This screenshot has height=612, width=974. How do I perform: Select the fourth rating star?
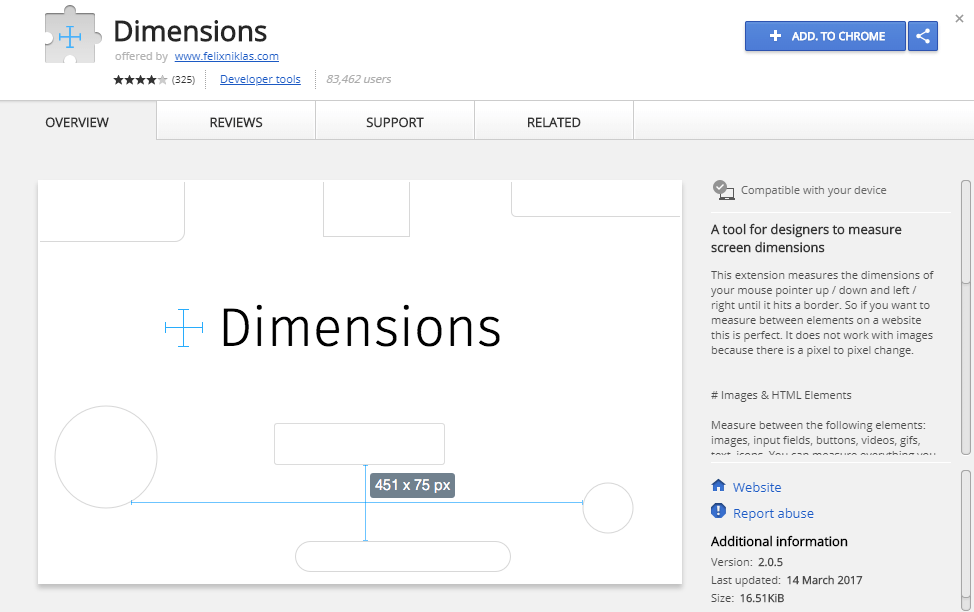[x=150, y=79]
